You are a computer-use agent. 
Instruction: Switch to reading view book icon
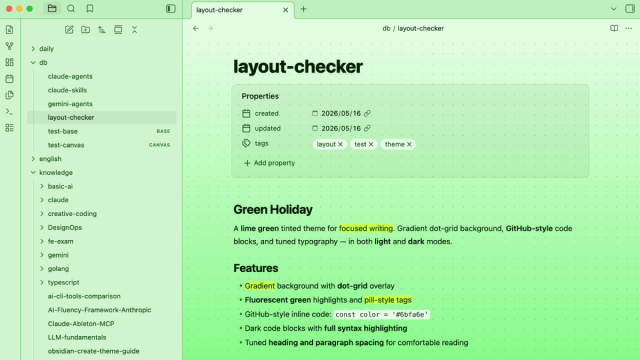point(614,28)
